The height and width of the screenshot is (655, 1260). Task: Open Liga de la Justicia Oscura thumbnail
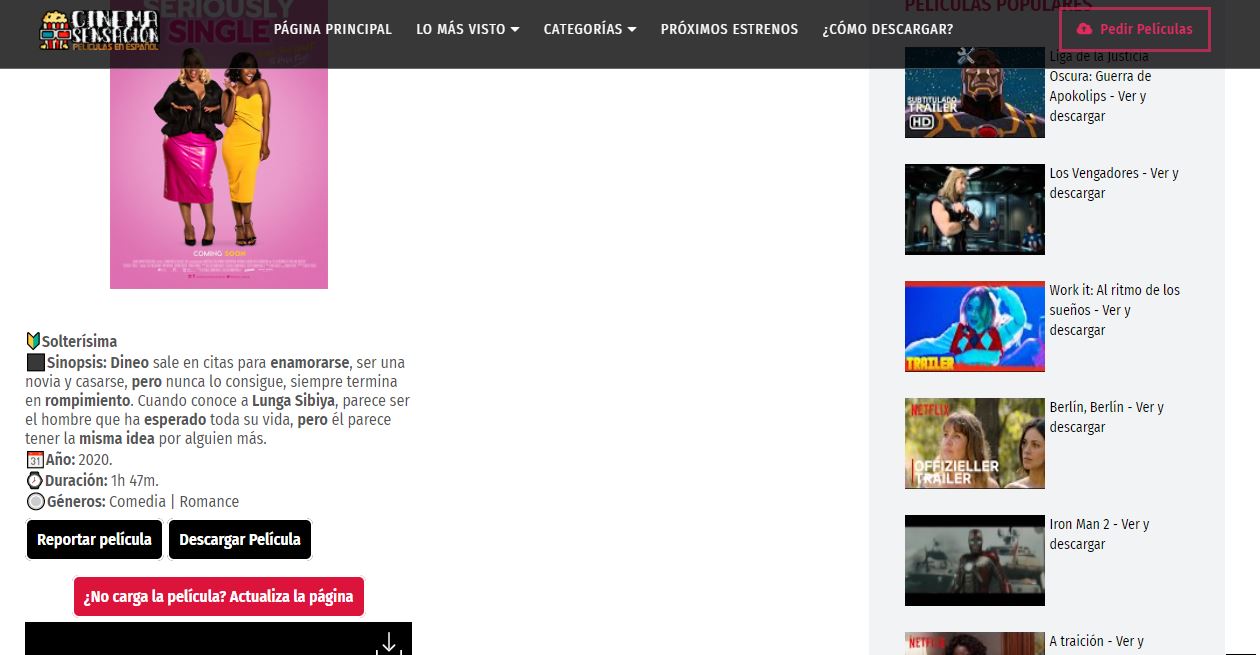click(x=975, y=92)
